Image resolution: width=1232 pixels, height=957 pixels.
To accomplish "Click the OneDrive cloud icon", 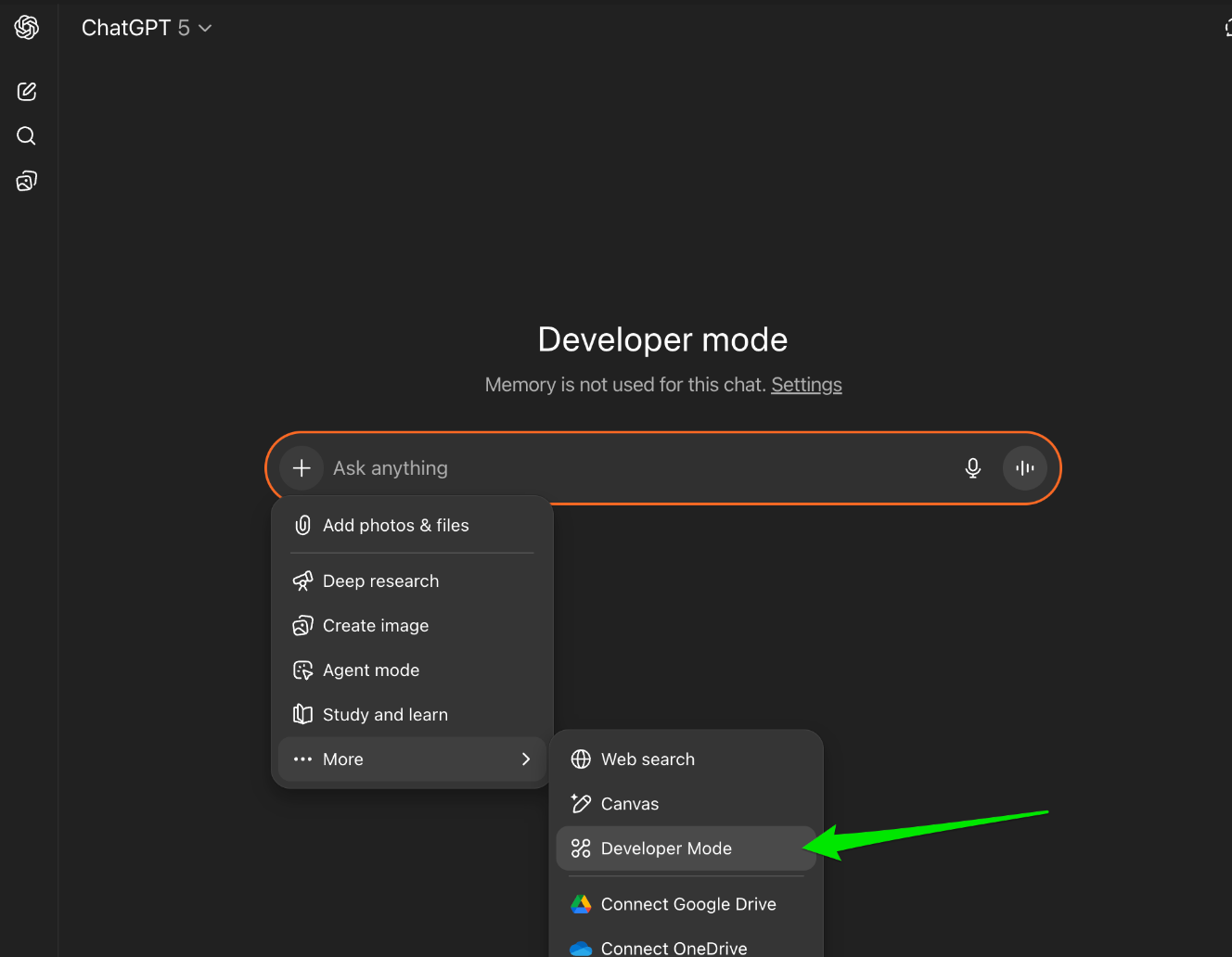I will (x=581, y=948).
